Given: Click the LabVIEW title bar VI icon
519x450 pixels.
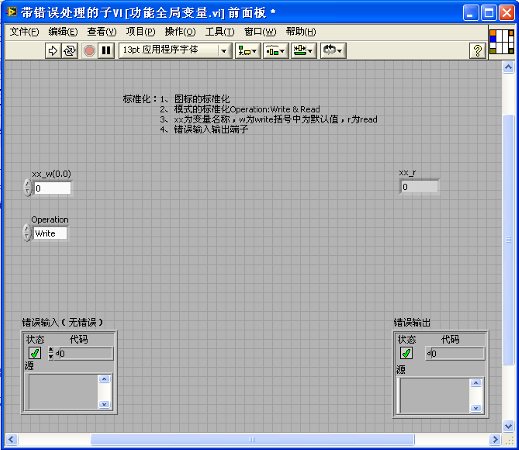Looking at the screenshot, I should [12, 12].
